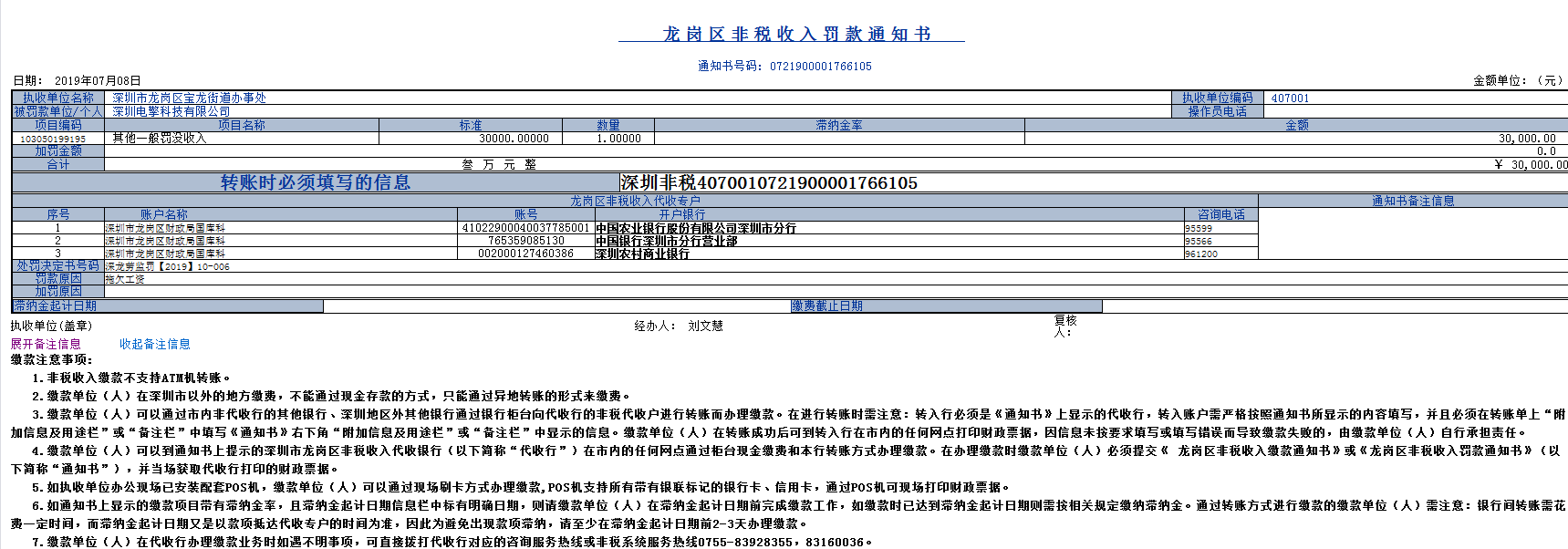This screenshot has height=549, width=1568.
Task: Click the date 2019年07月08日
Action: pos(98,80)
